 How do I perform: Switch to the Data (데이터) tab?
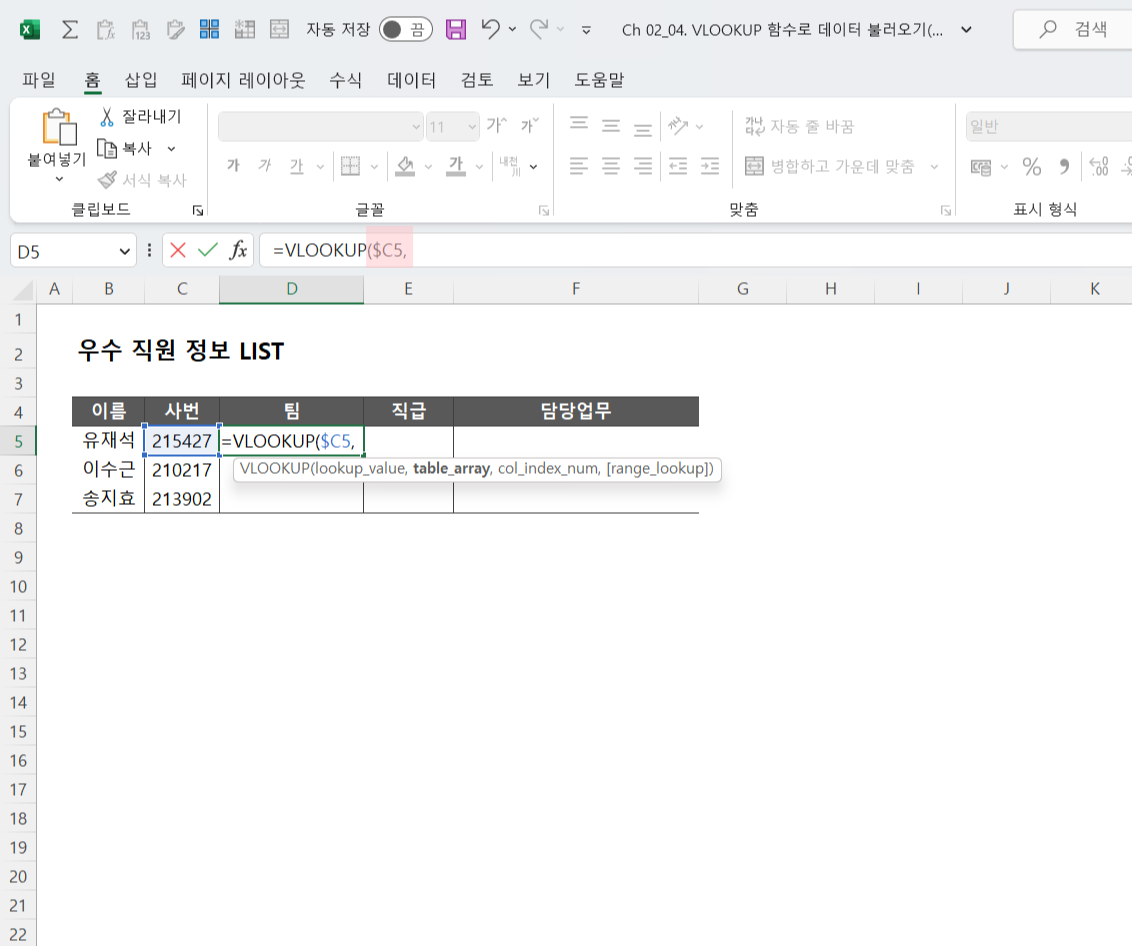tap(412, 79)
